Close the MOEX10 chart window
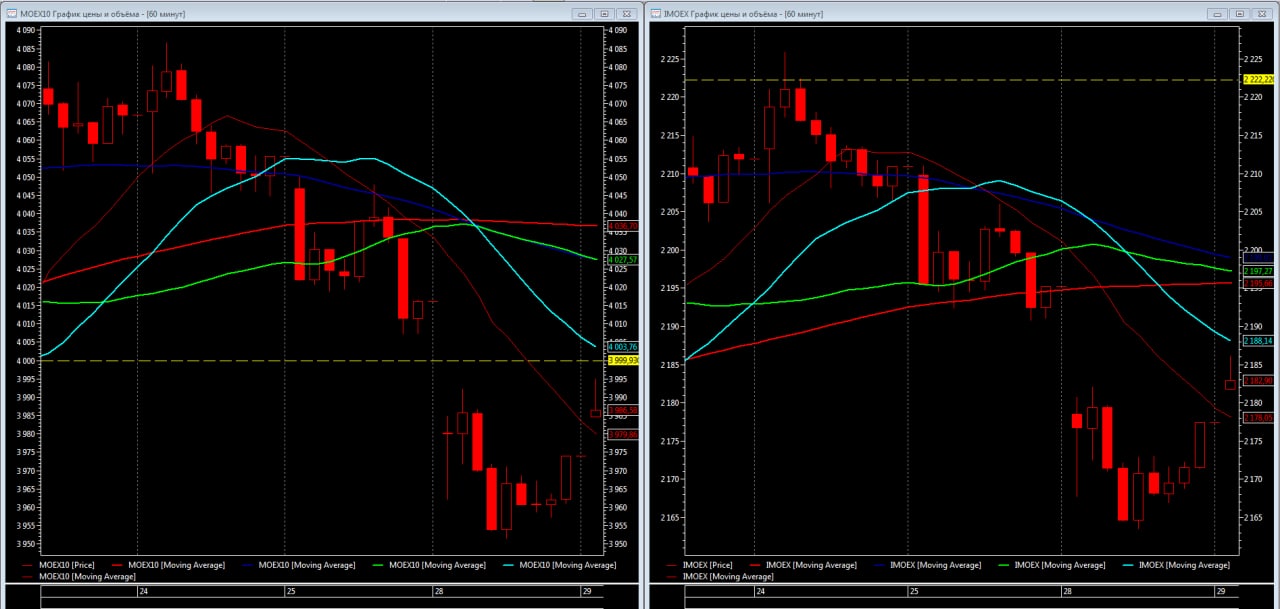1280x609 pixels. click(x=626, y=14)
